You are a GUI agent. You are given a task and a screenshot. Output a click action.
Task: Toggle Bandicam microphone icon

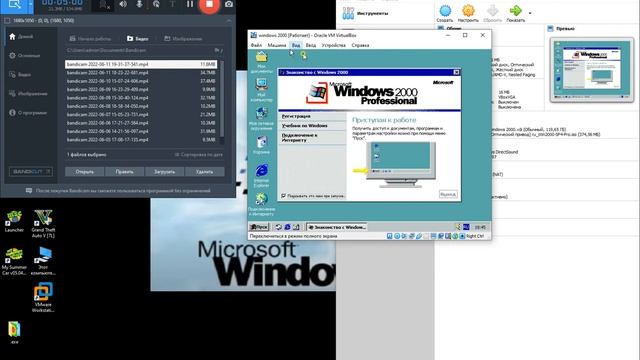click(139, 4)
